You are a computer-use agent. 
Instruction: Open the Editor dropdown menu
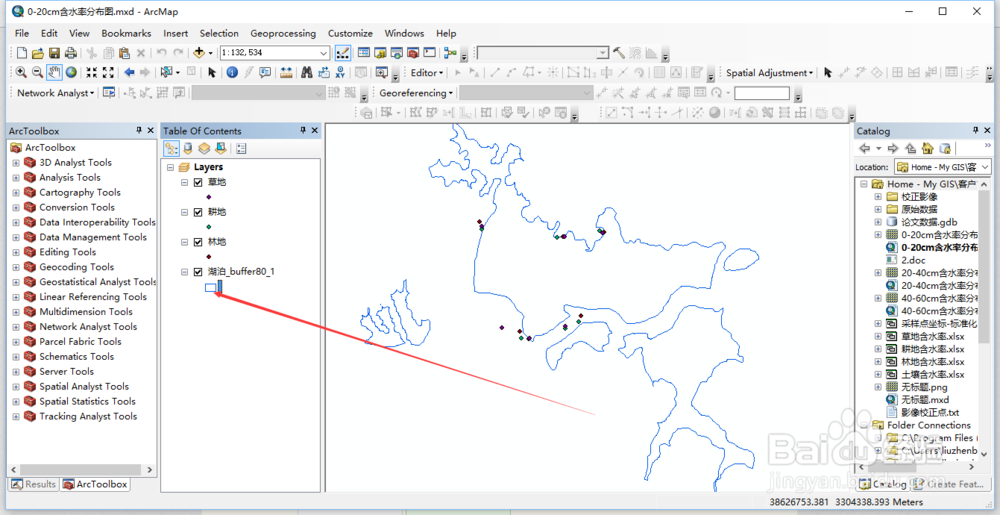(427, 73)
